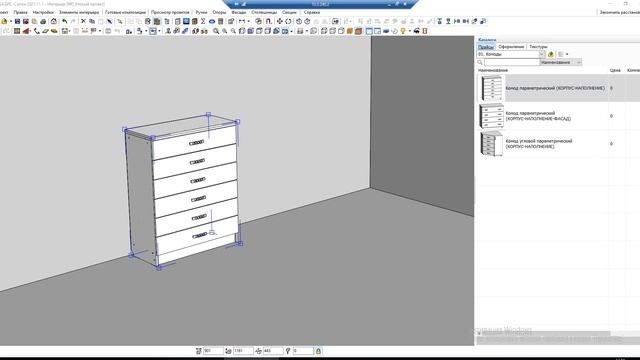Click the 'Цена' column header
640x360 pixels.
click(615, 70)
